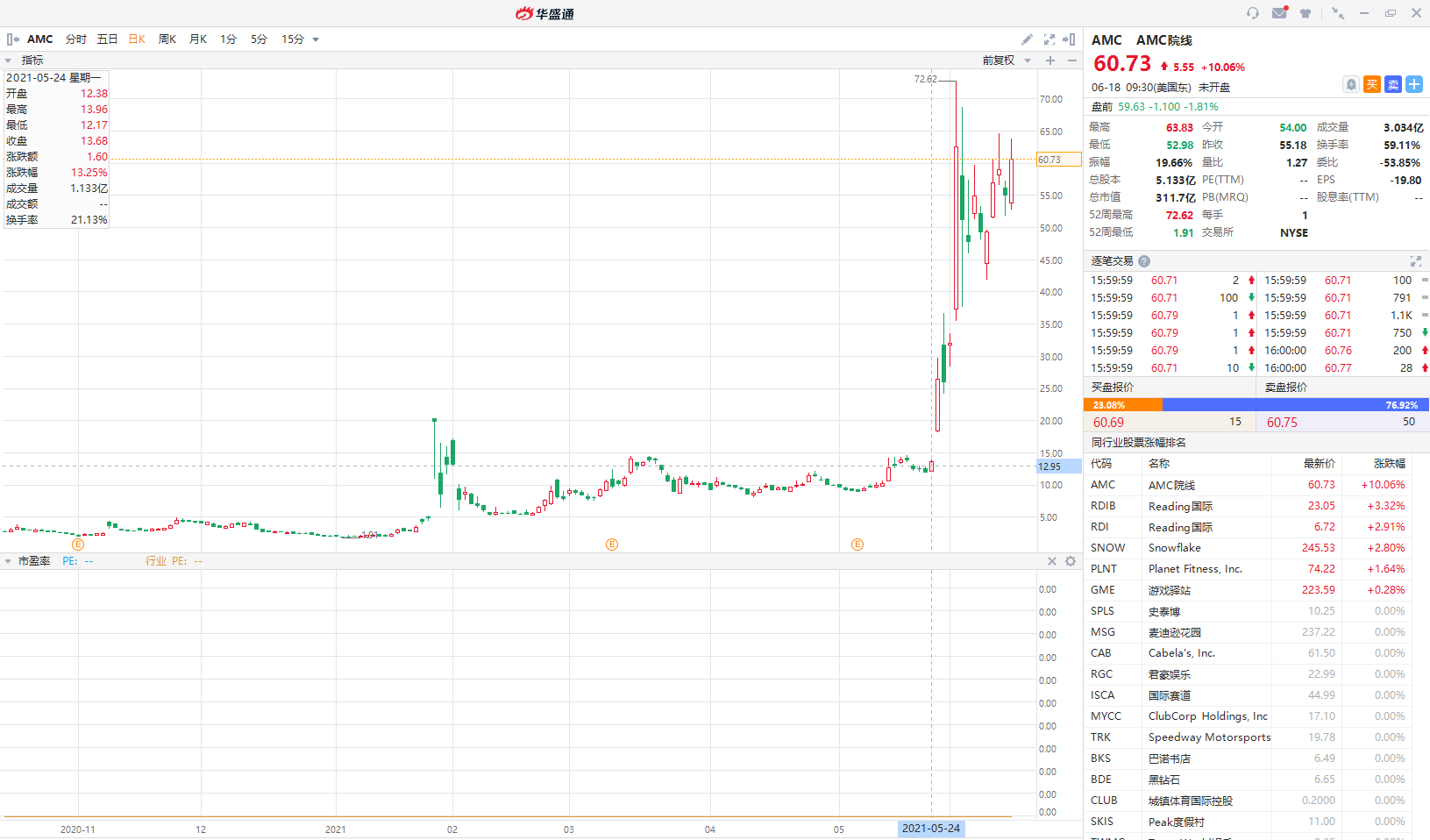
Task: Click the orange 23.08% buy-side bar
Action: [x=1123, y=405]
